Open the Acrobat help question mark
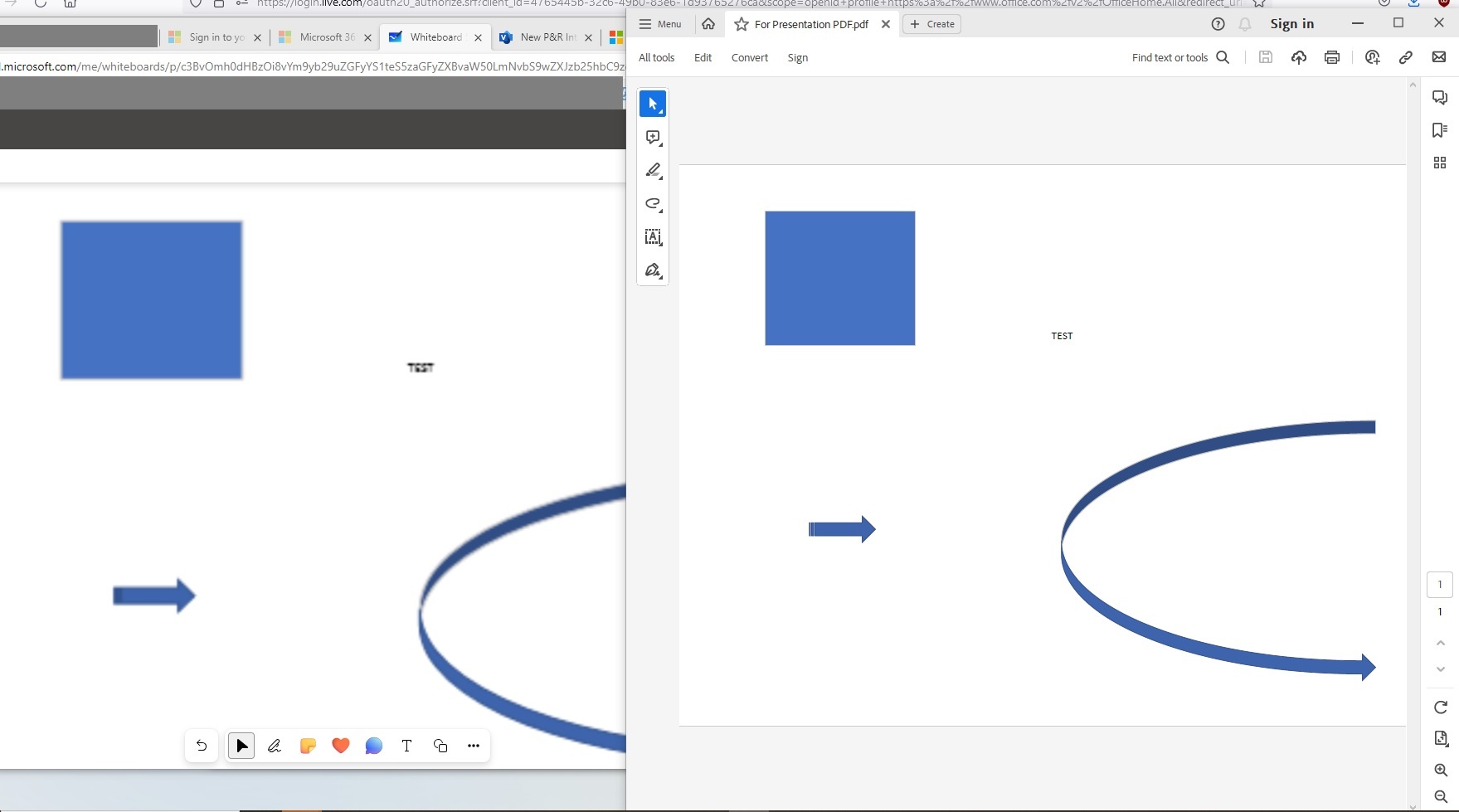 coord(1218,24)
